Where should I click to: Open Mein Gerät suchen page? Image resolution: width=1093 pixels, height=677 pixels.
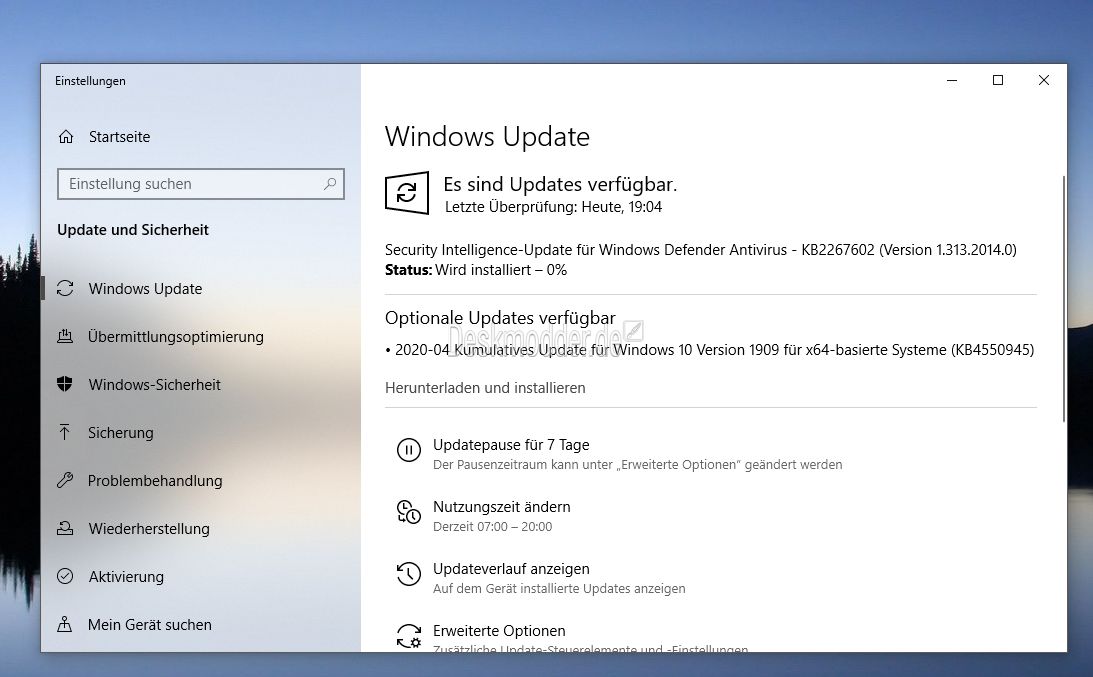[150, 625]
